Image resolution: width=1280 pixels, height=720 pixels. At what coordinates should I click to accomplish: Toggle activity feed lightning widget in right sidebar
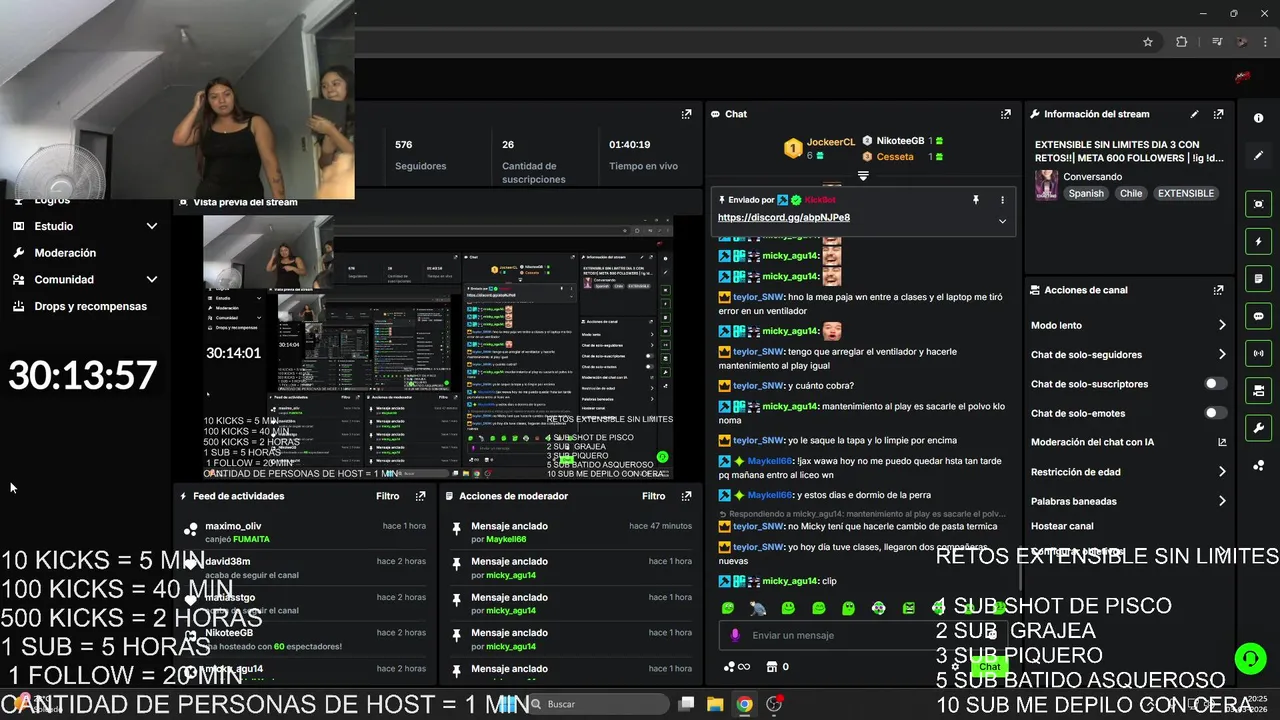pyautogui.click(x=1258, y=242)
